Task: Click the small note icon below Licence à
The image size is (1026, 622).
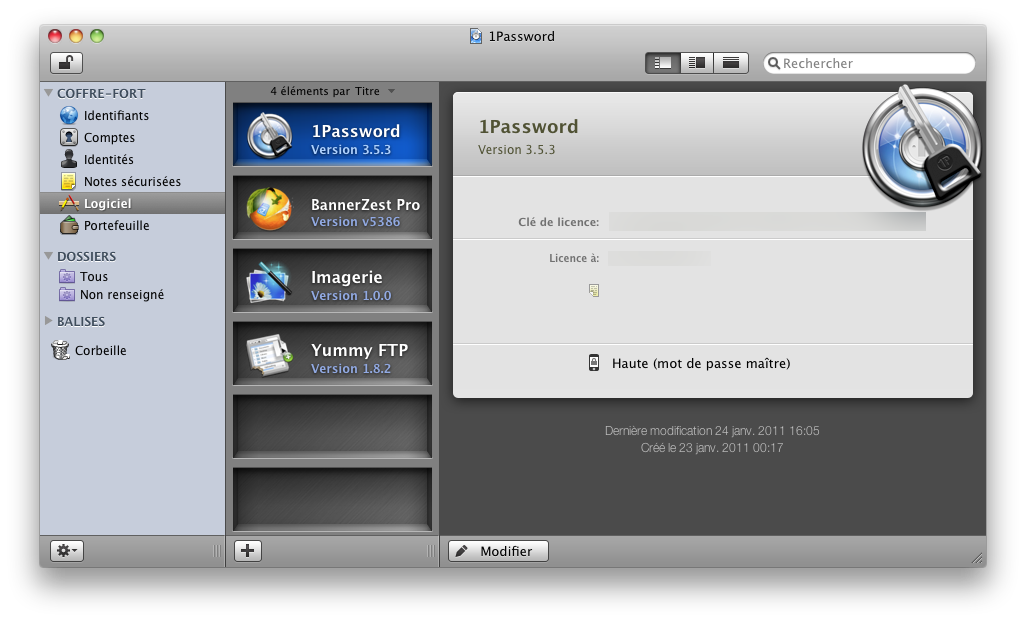Action: pos(593,290)
